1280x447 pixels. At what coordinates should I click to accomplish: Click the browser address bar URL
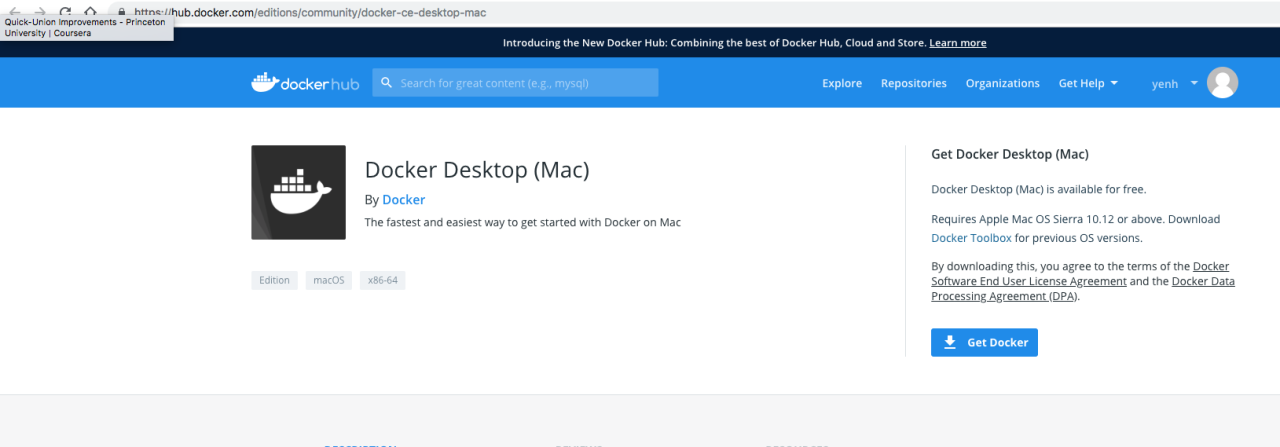coord(310,12)
